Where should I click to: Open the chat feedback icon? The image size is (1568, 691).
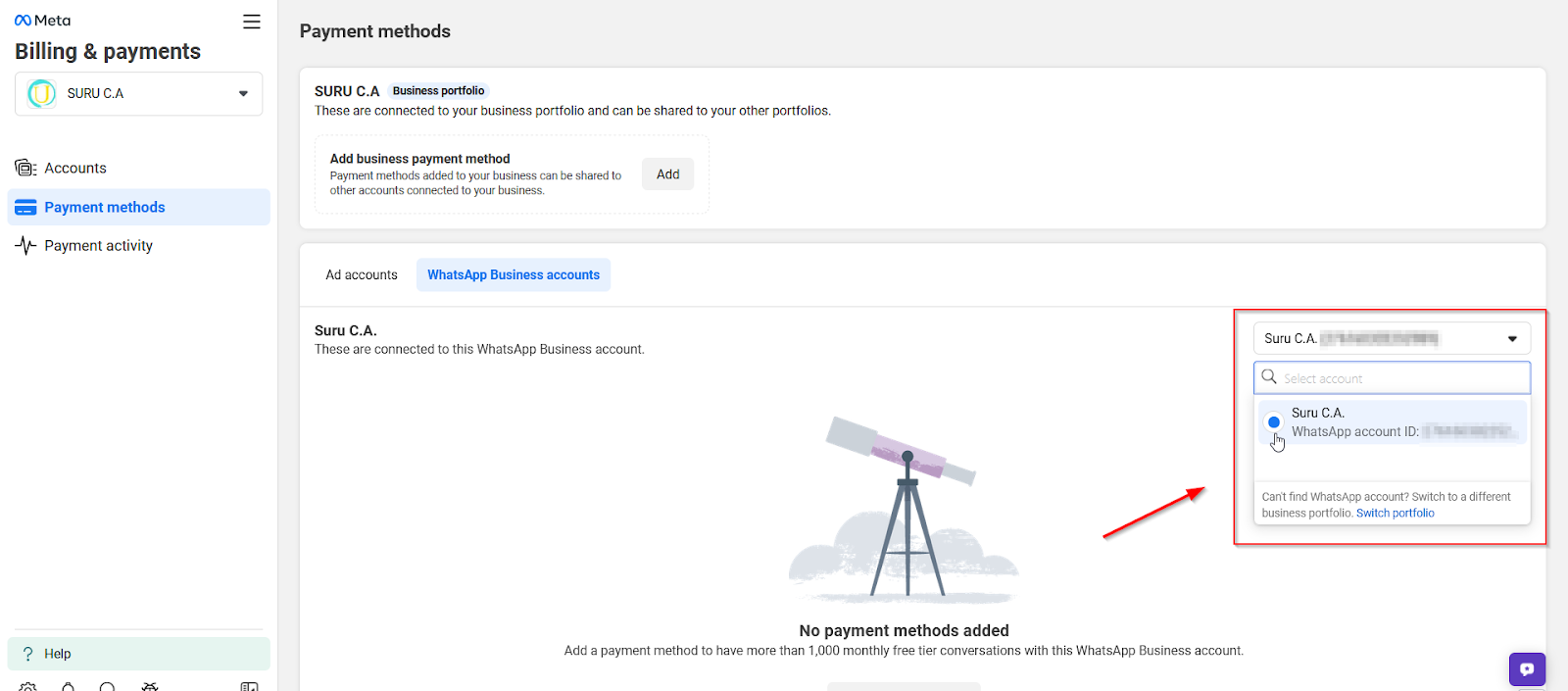click(1527, 669)
